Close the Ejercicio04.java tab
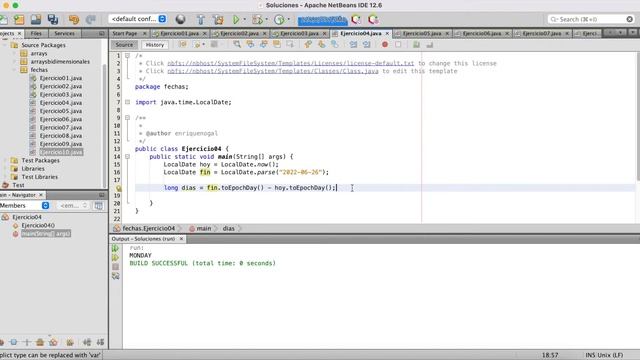The image size is (640, 360). 387,33
